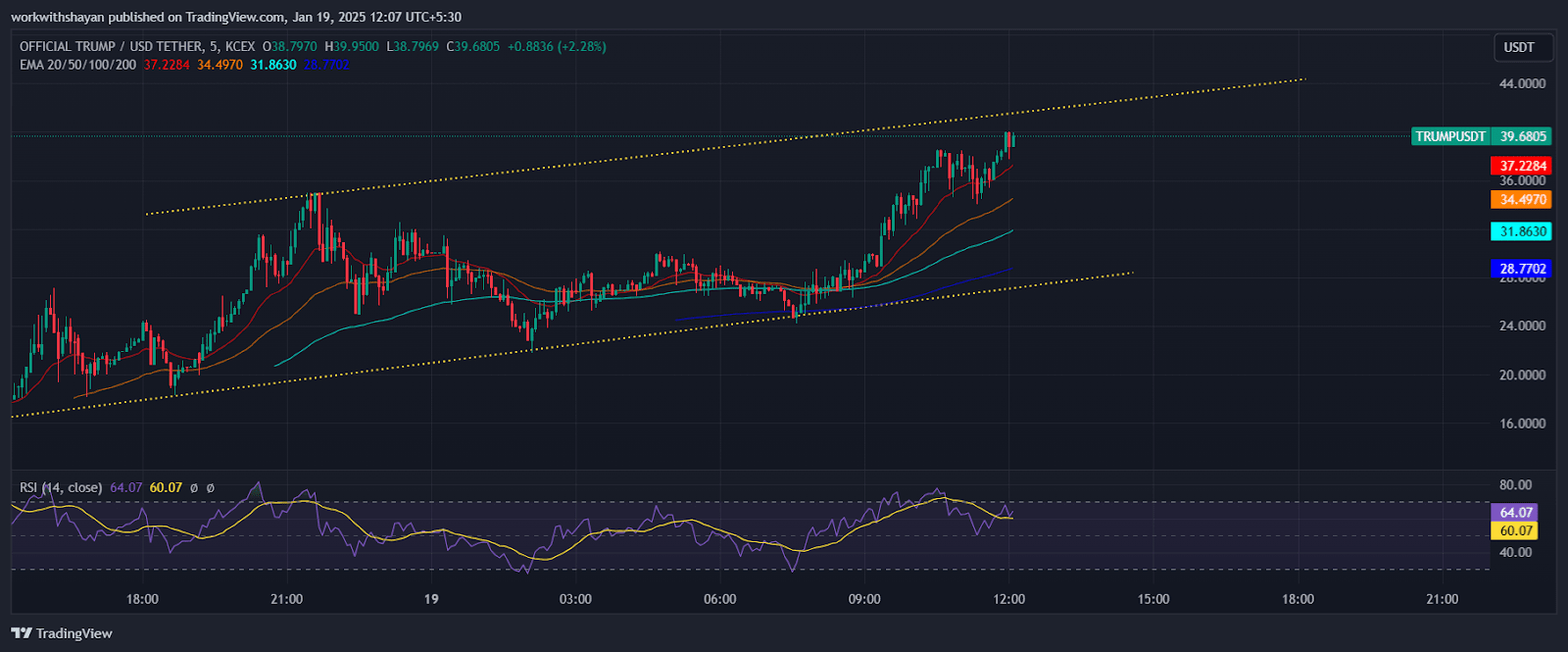Click the 39.6805 current price tag
The image size is (1568, 652).
pyautogui.click(x=1522, y=136)
